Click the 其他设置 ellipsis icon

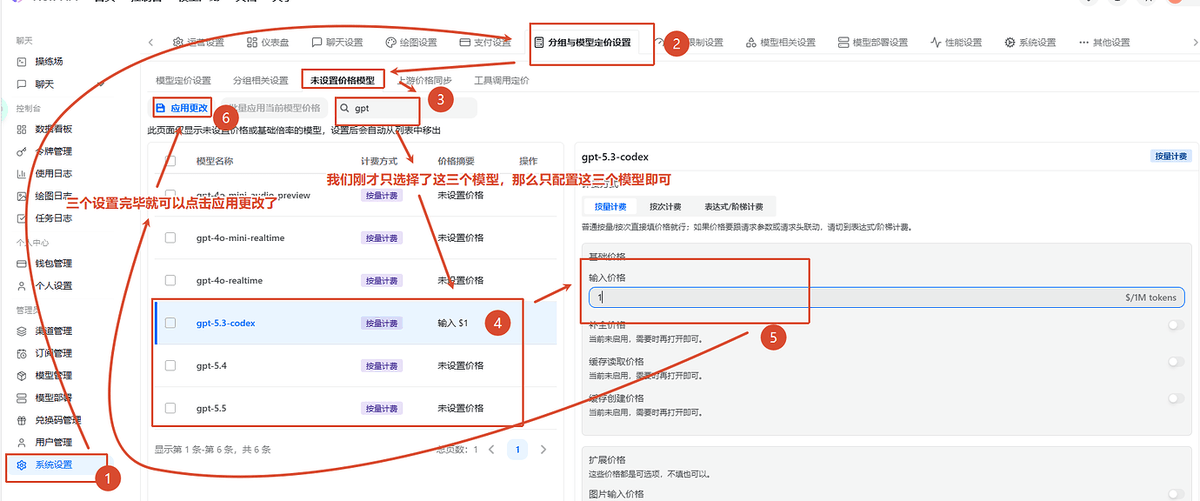tap(1084, 42)
